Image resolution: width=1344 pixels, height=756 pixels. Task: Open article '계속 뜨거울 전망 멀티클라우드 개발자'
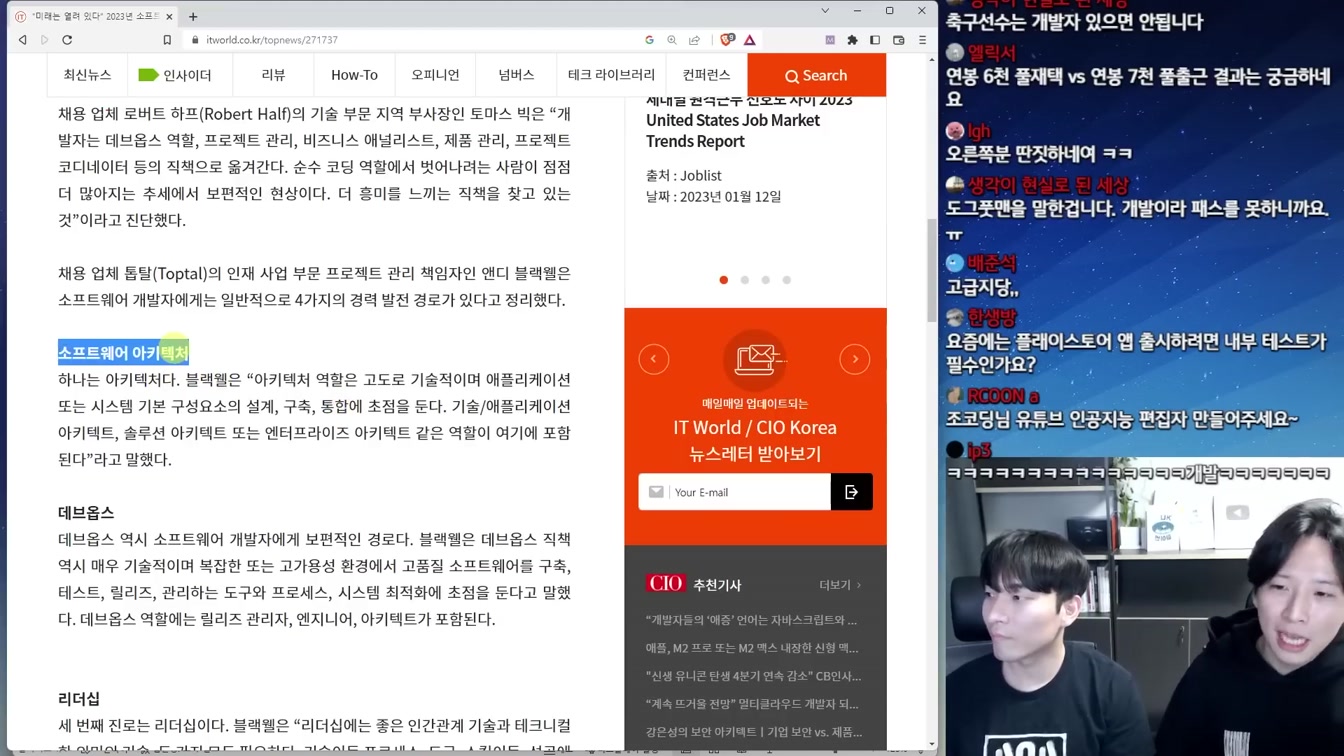pyautogui.click(x=752, y=704)
